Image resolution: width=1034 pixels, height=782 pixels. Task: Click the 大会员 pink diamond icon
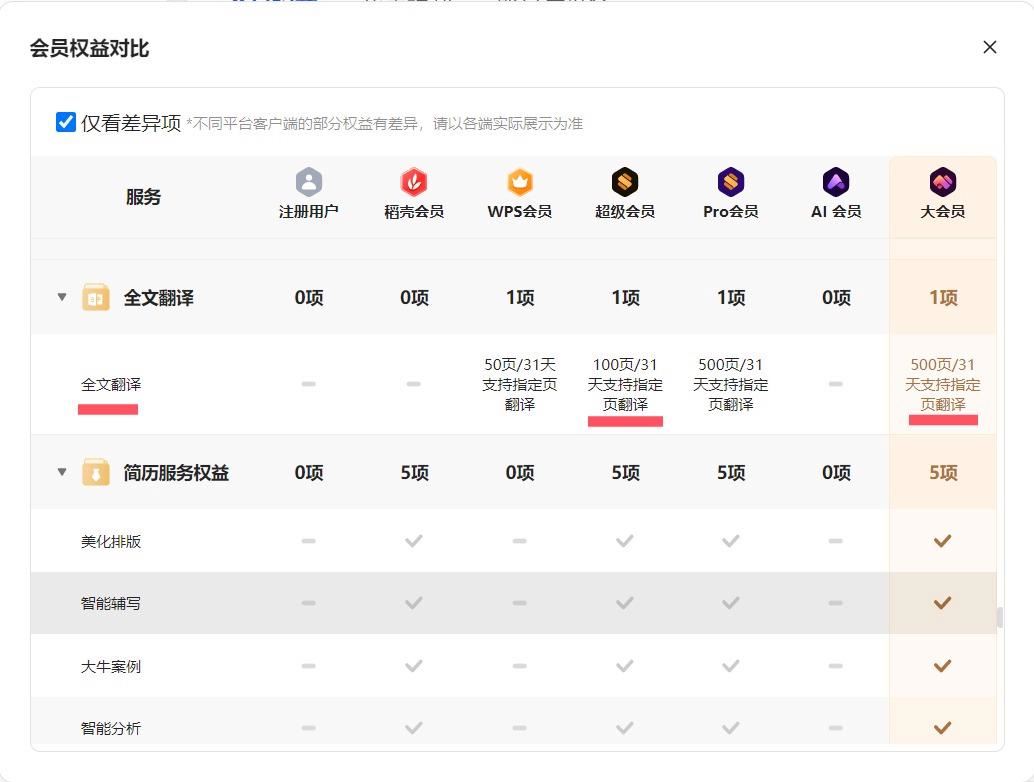942,182
